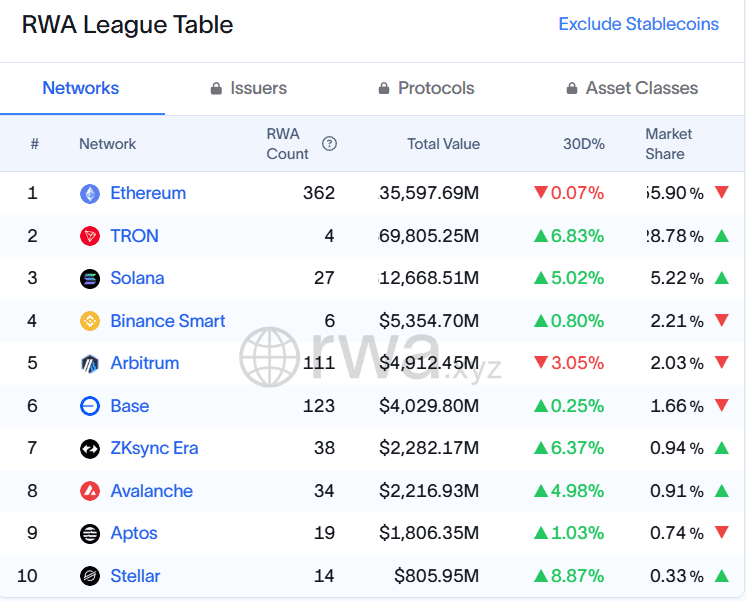Screen dimensions: 746x602
Task: Open the ZKsync Era network link
Action: [154, 448]
